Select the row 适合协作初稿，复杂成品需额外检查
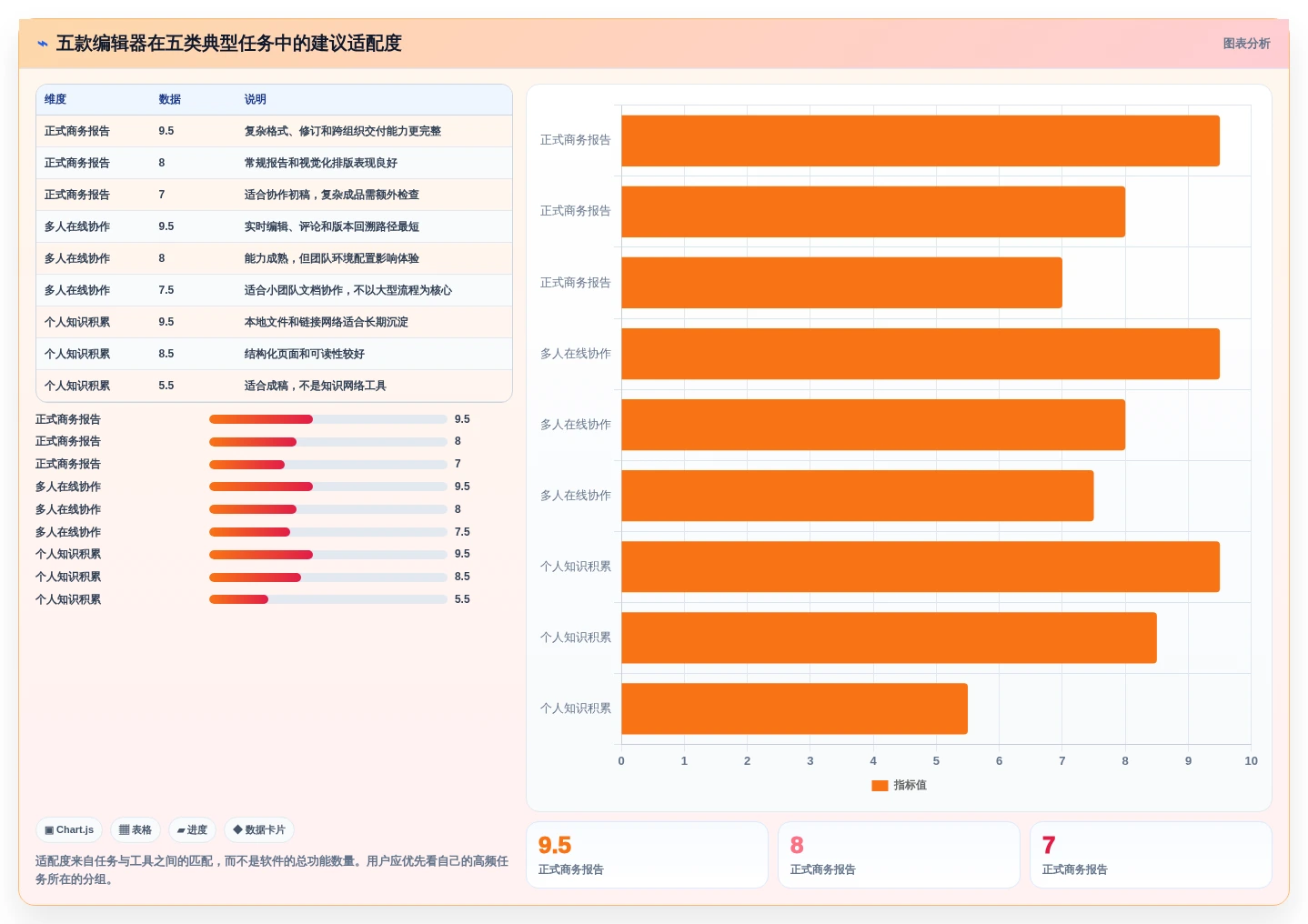1308x924 pixels. point(274,195)
